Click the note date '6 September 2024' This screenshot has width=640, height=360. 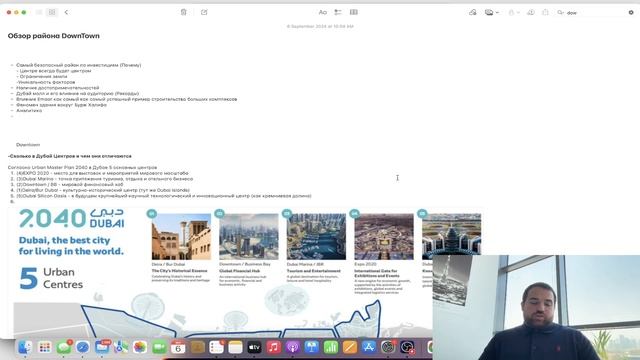tap(320, 26)
